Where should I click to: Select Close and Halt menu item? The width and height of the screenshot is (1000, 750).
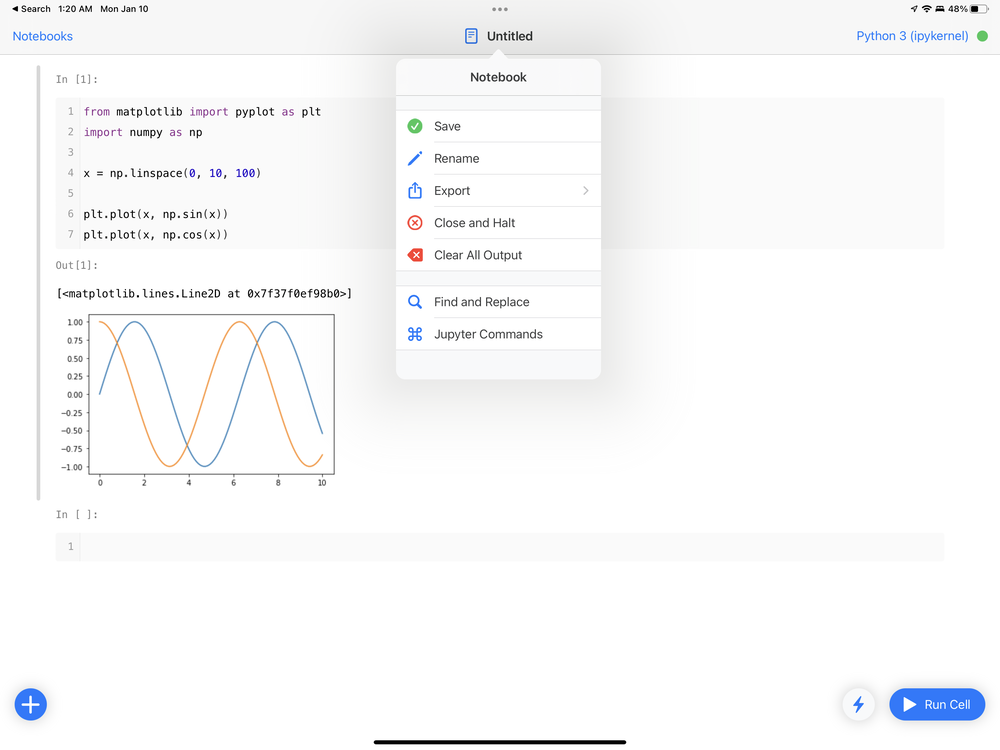pyautogui.click(x=498, y=223)
